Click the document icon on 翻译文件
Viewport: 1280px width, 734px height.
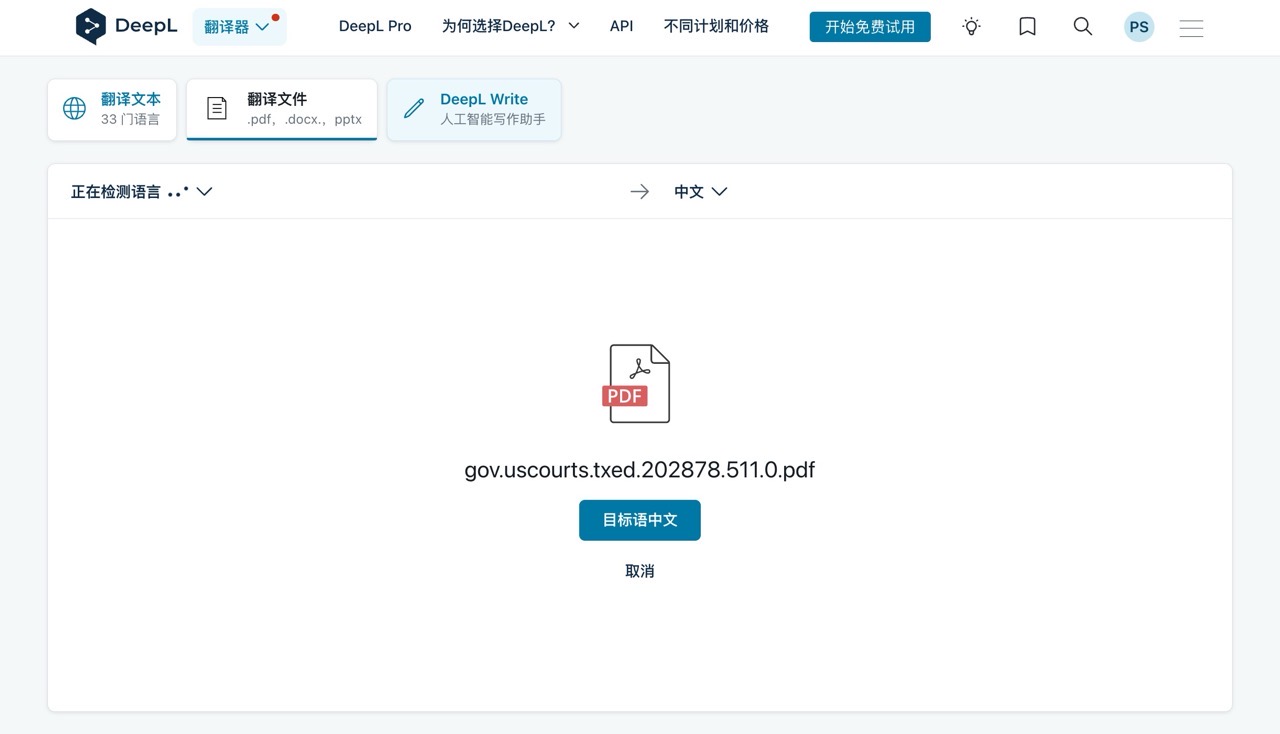coord(217,109)
